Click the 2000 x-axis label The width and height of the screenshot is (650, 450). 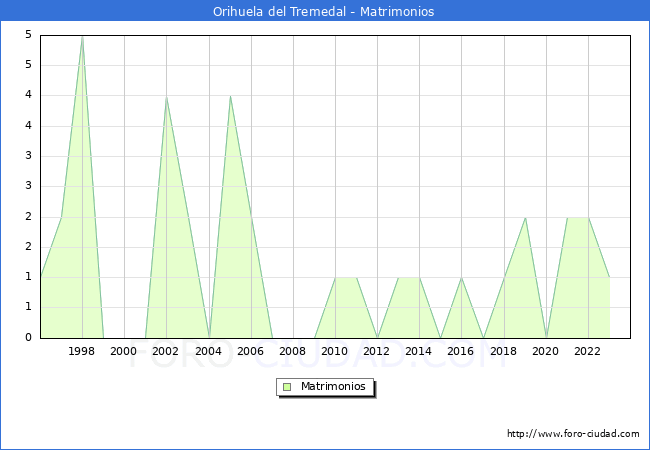(x=124, y=351)
